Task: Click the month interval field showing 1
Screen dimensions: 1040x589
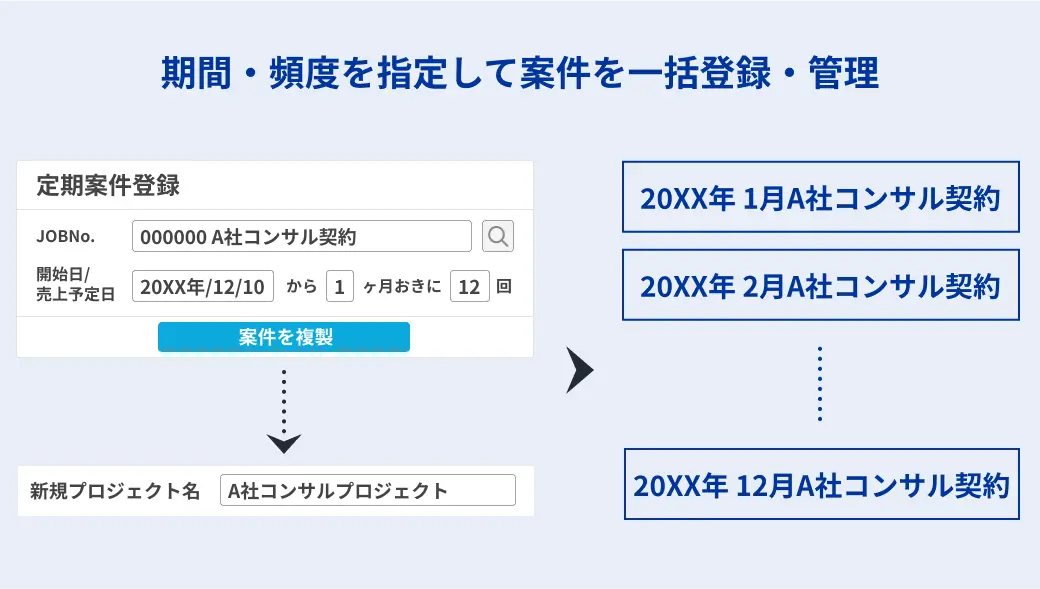Action: coord(340,287)
